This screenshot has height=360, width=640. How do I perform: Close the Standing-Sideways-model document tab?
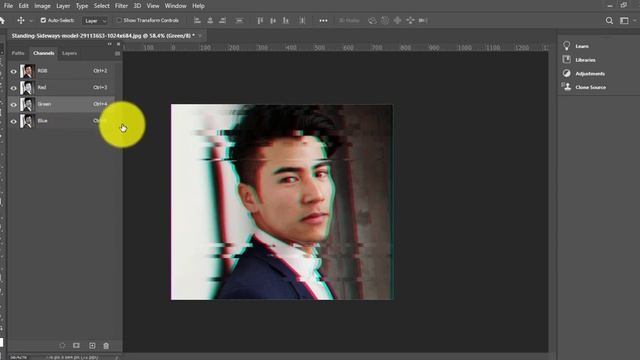tap(200, 36)
